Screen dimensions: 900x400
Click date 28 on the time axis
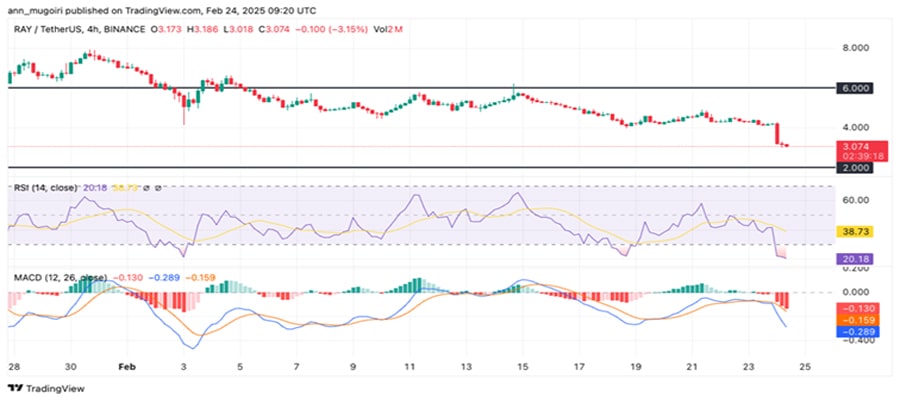[12, 367]
